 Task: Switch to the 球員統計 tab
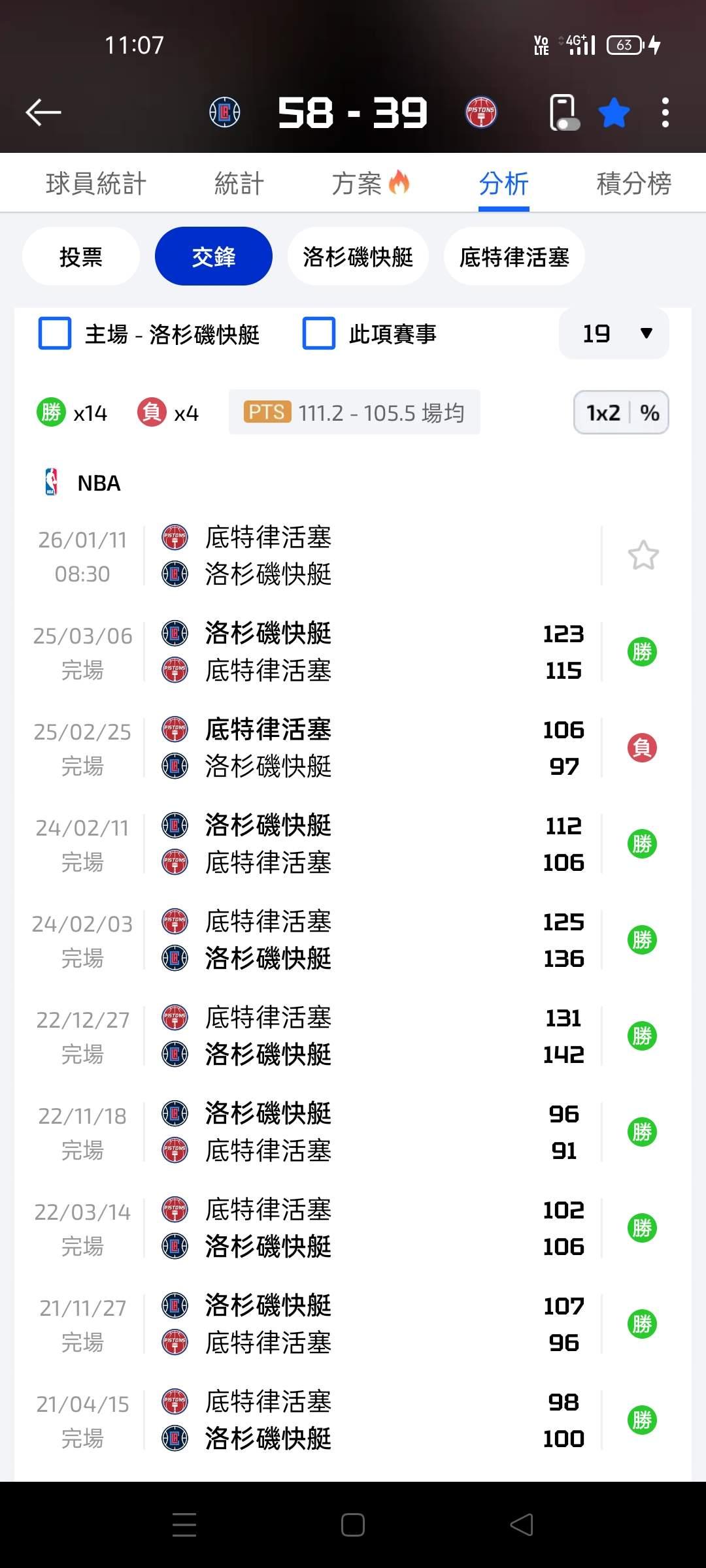(96, 184)
